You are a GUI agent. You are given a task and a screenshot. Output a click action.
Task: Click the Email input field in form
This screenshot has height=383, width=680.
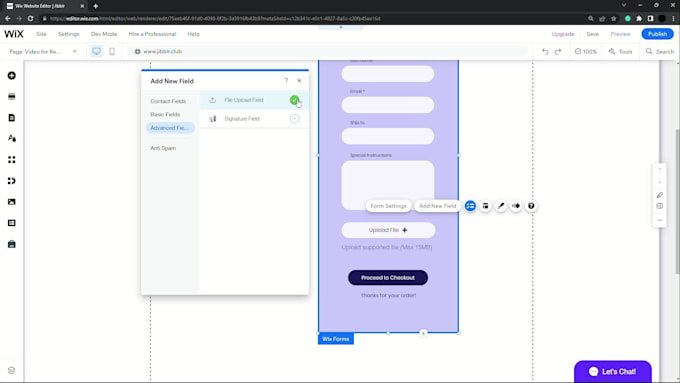coord(388,105)
